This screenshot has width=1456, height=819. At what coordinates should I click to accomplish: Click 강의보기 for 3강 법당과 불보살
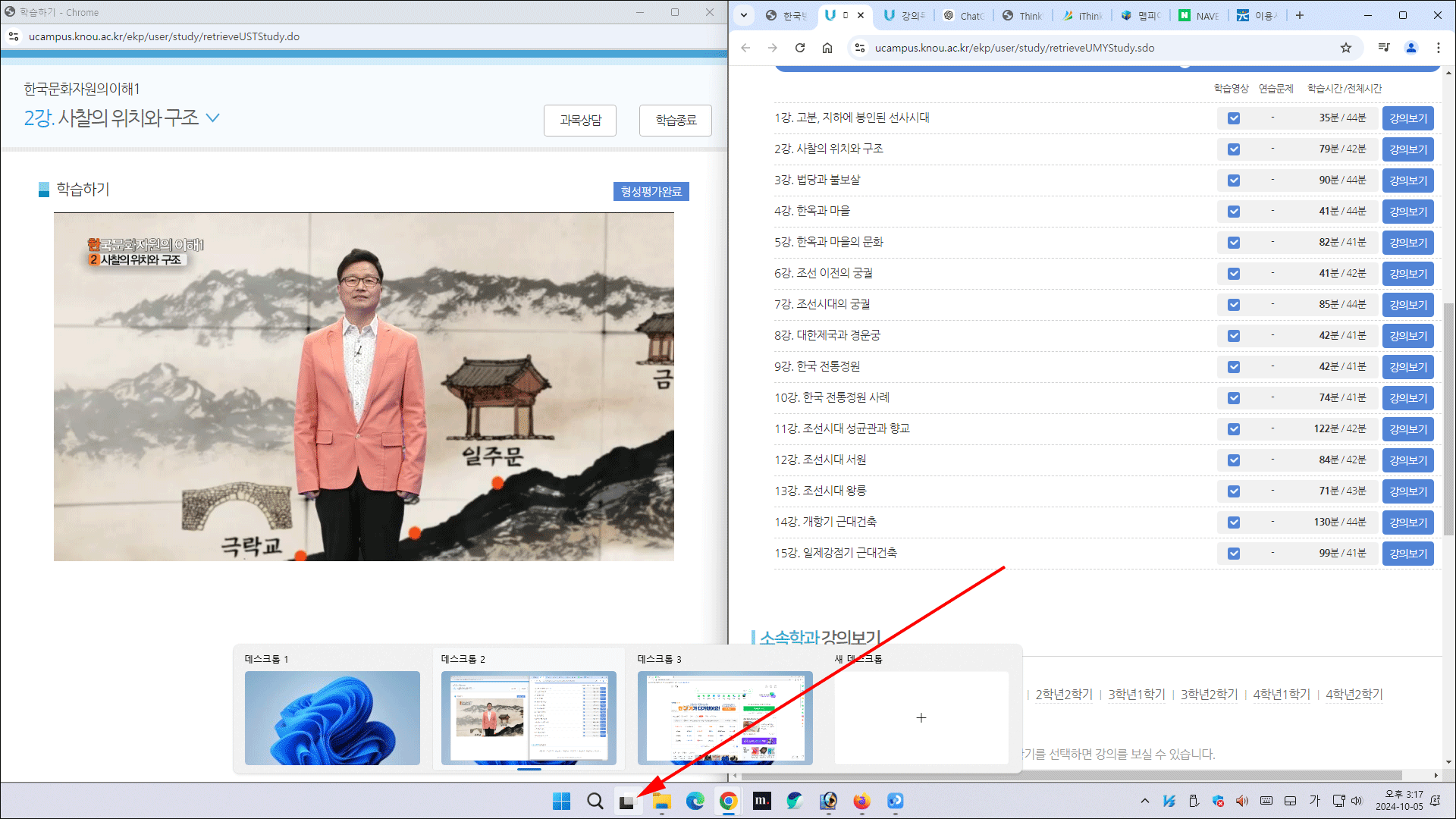(1407, 180)
